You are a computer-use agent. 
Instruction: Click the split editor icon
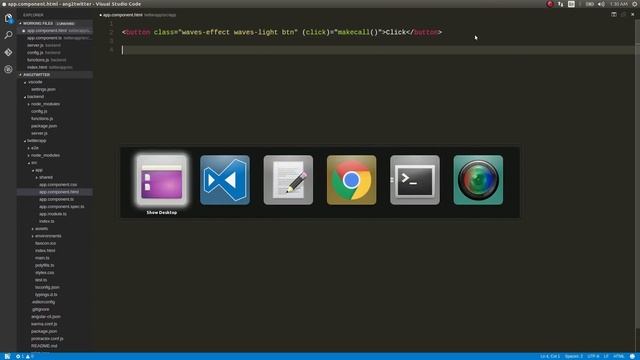[x=614, y=14]
